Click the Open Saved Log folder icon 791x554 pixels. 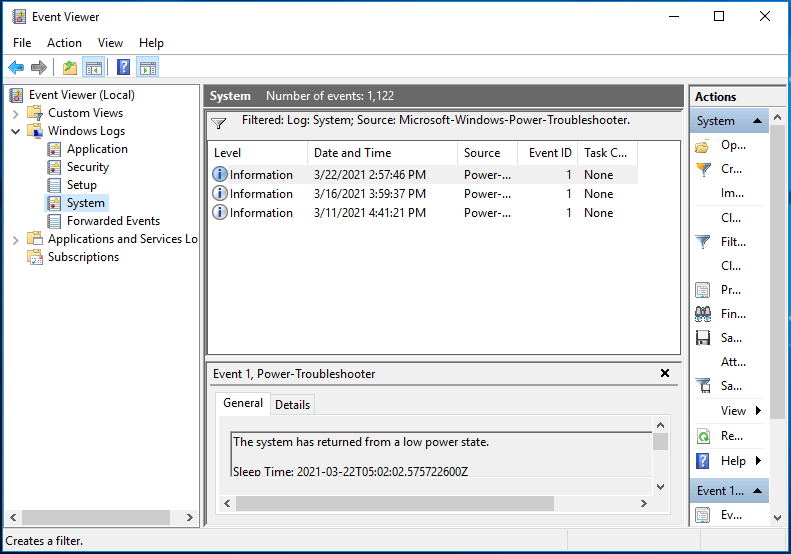pyautogui.click(x=703, y=145)
